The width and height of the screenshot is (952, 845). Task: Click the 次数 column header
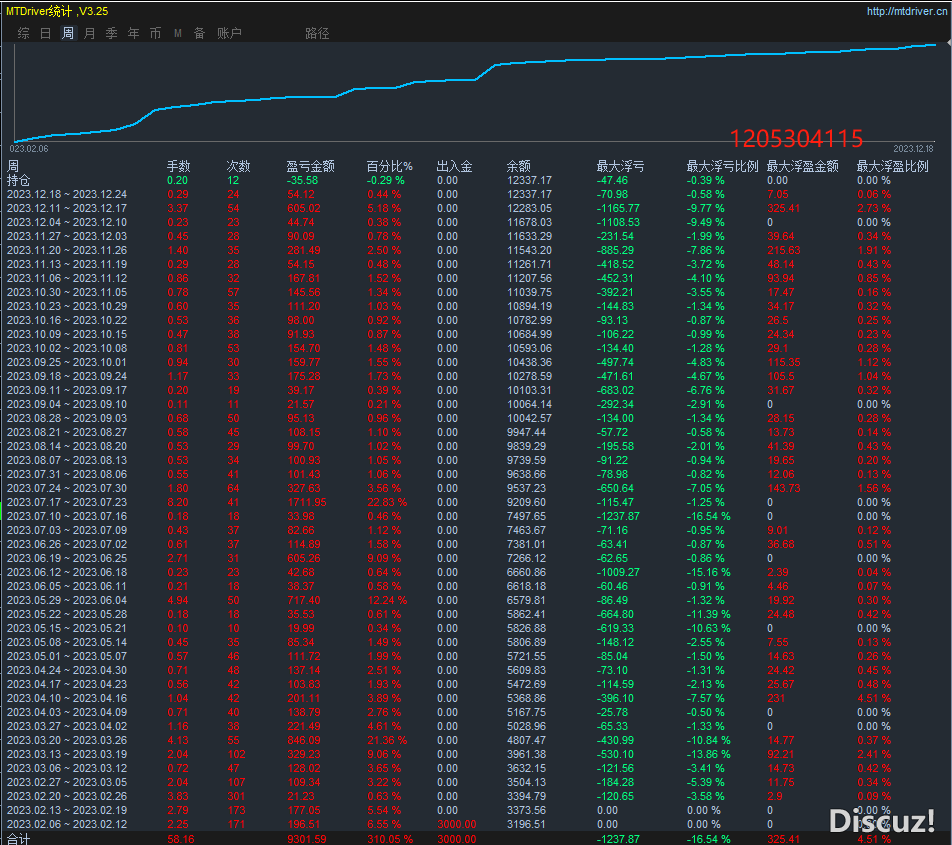[239, 166]
